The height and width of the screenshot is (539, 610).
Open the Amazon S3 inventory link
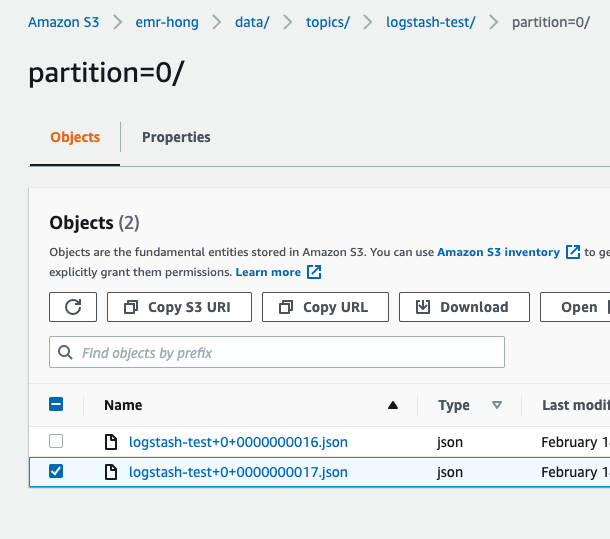coord(498,252)
